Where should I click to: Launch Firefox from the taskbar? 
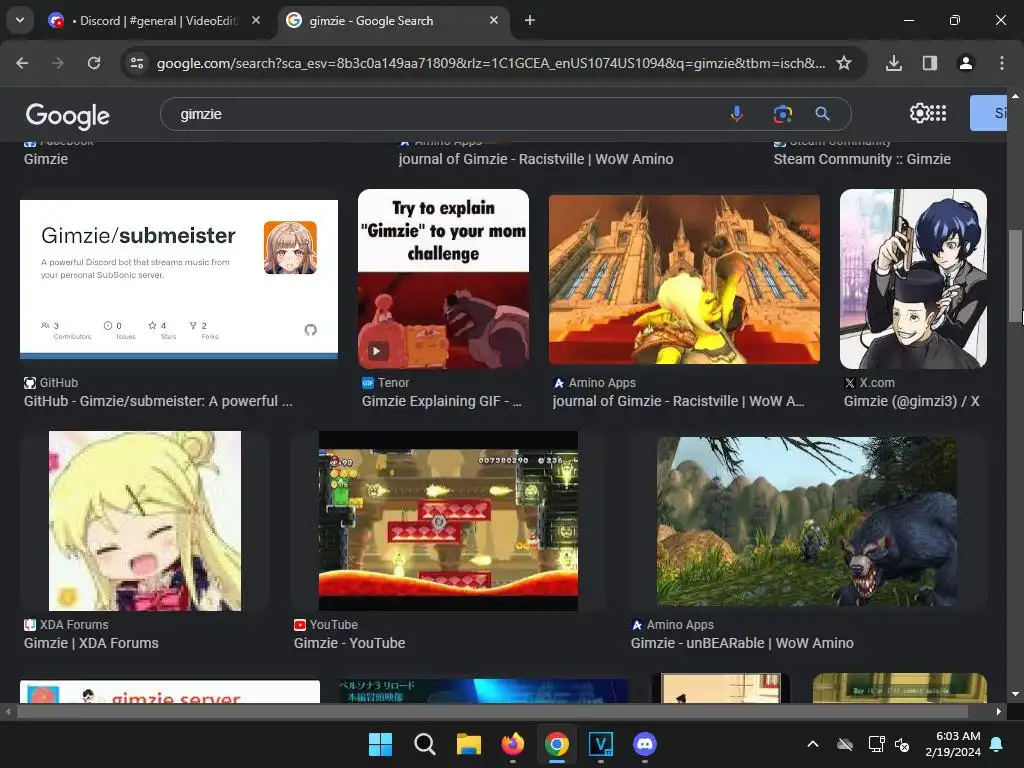[x=513, y=744]
